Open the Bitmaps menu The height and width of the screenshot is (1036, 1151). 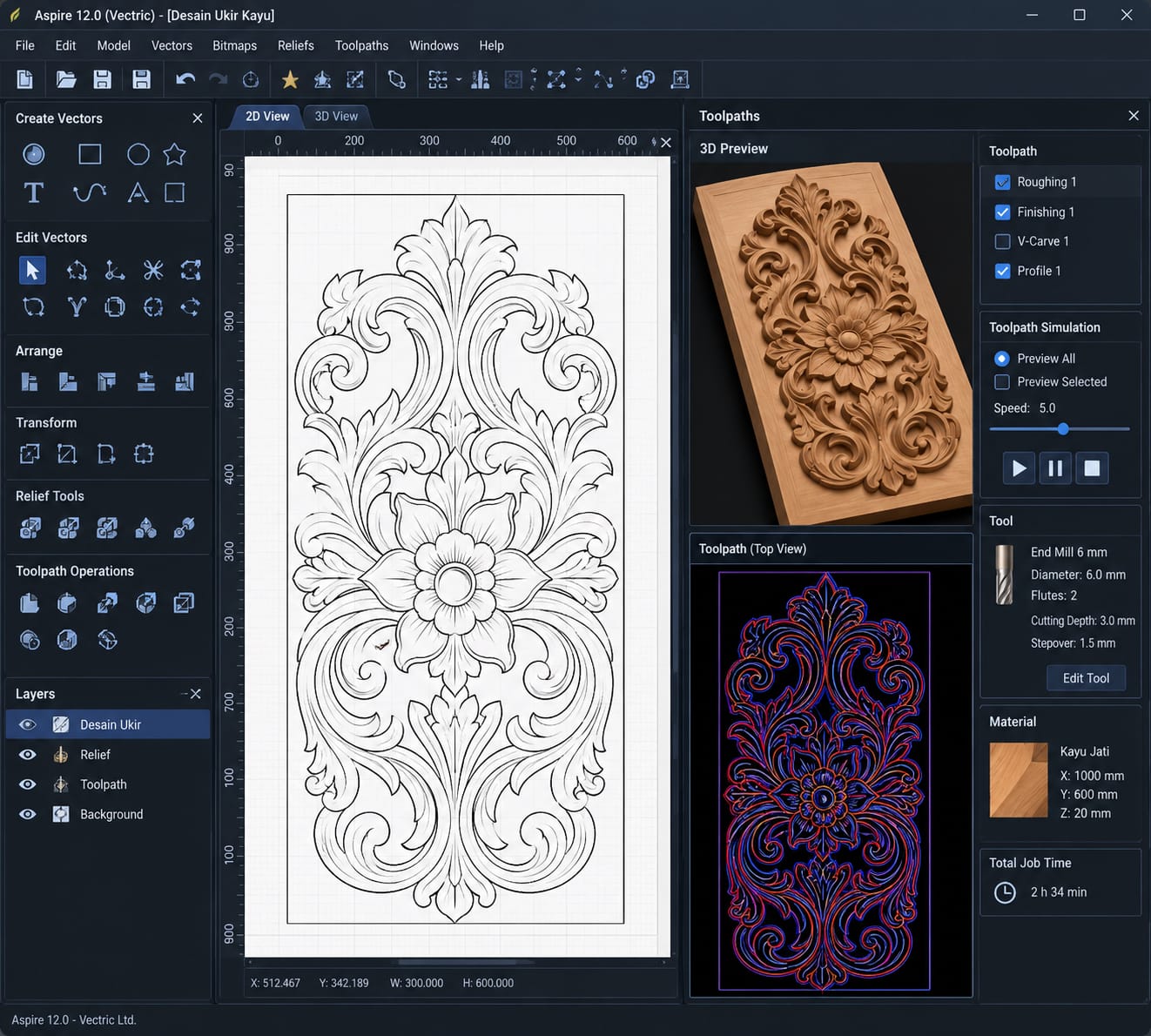click(234, 45)
